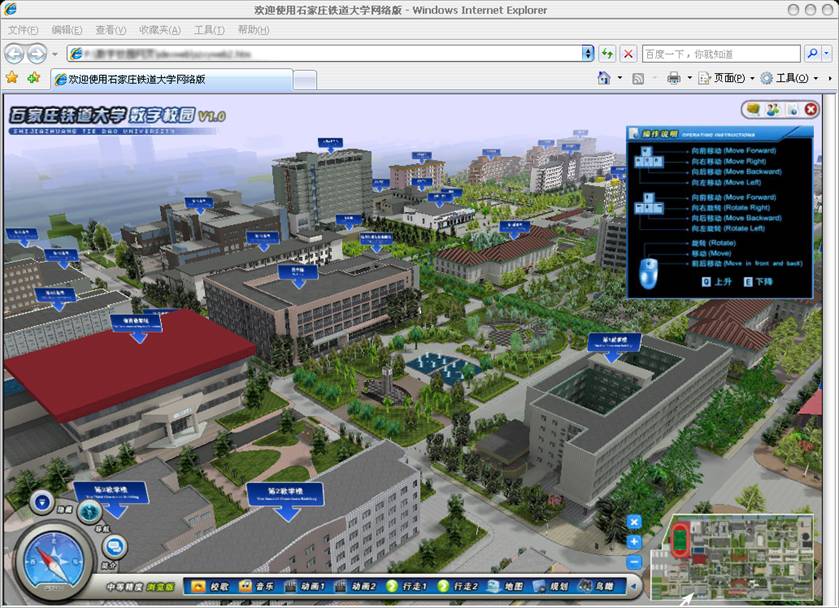
Task: Open the 工具(O) tools dropdown in toolbar
Action: click(790, 78)
